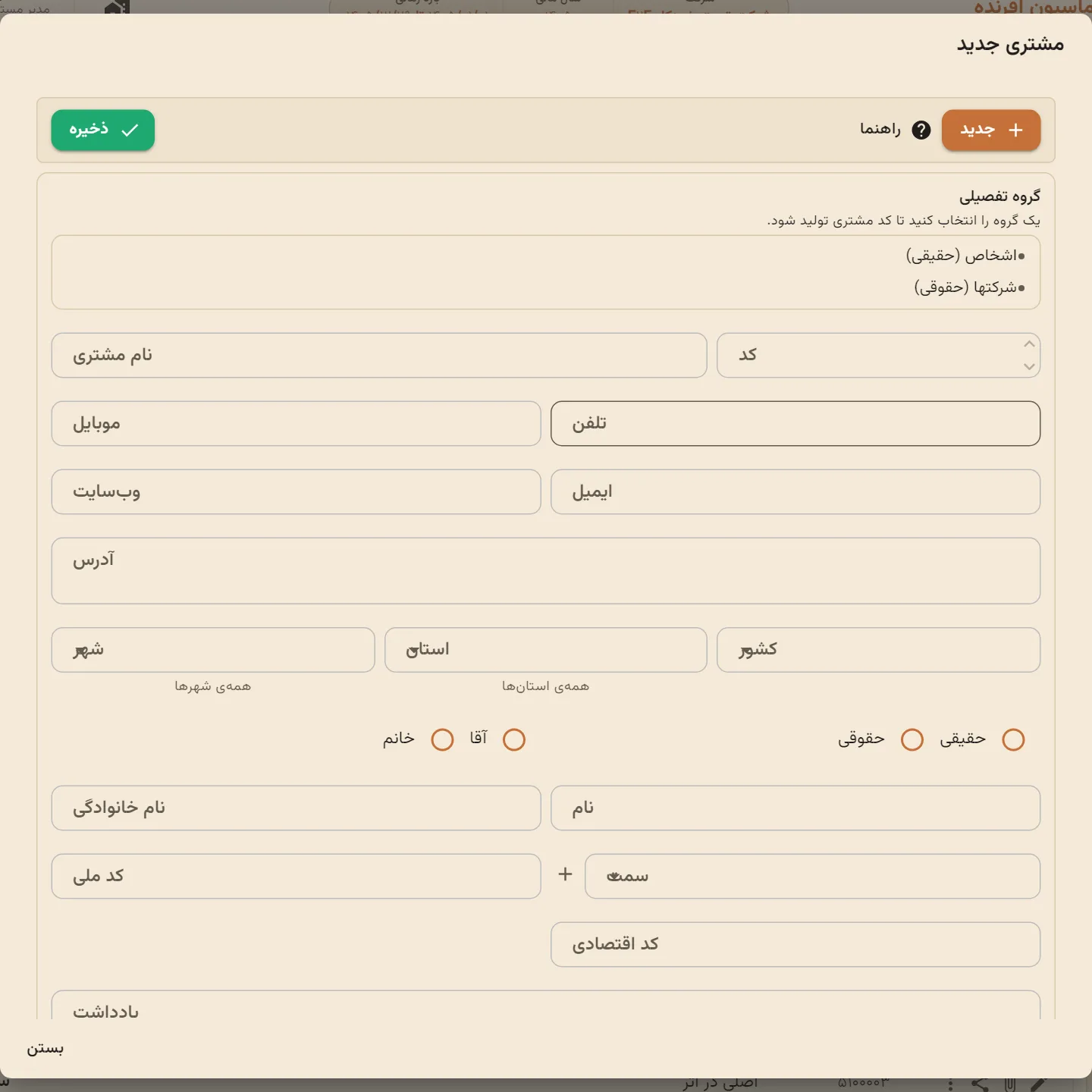Focus the کد اقتصادی field
This screenshot has width=1092, height=1092.
795,944
